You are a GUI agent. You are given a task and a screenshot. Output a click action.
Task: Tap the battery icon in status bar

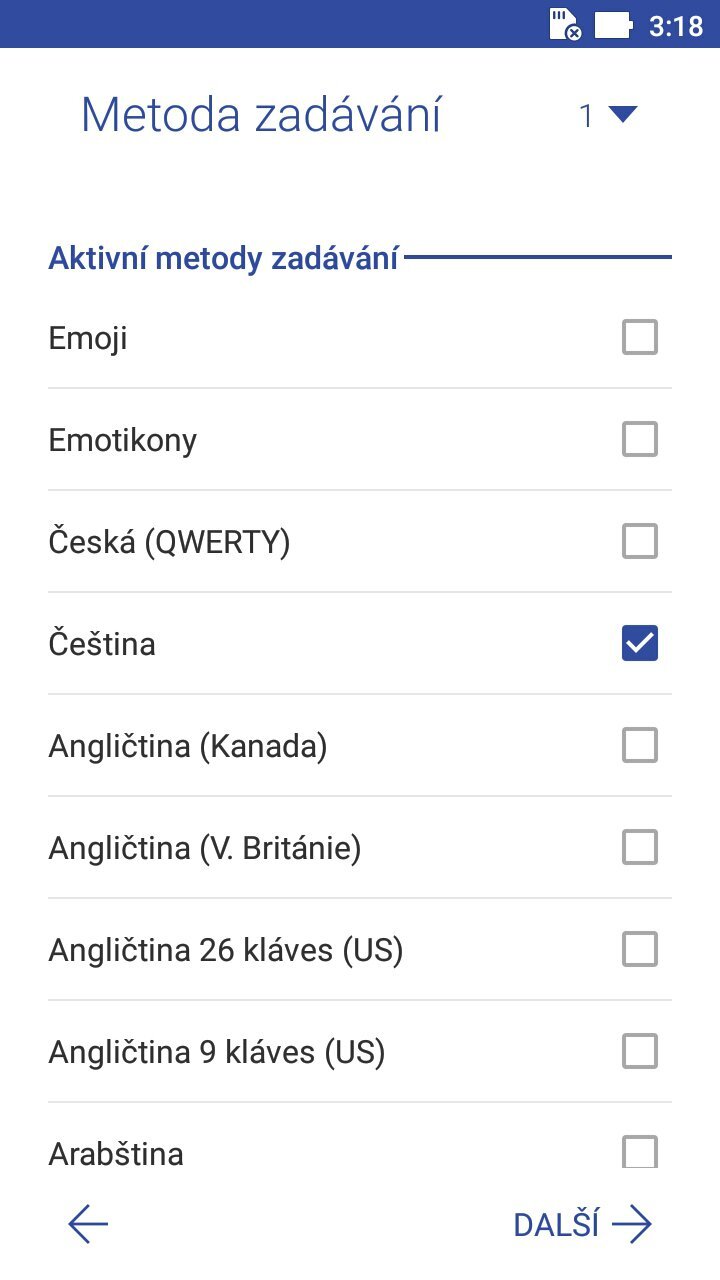point(614,24)
